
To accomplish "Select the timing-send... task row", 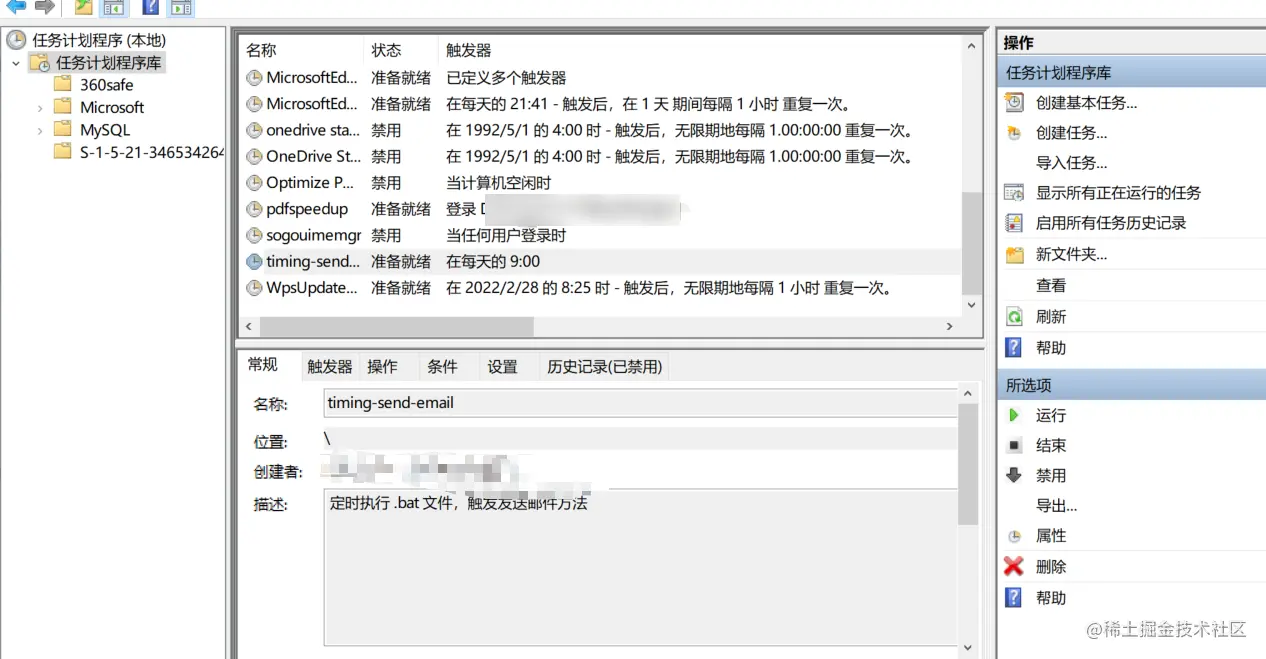I will coord(600,261).
